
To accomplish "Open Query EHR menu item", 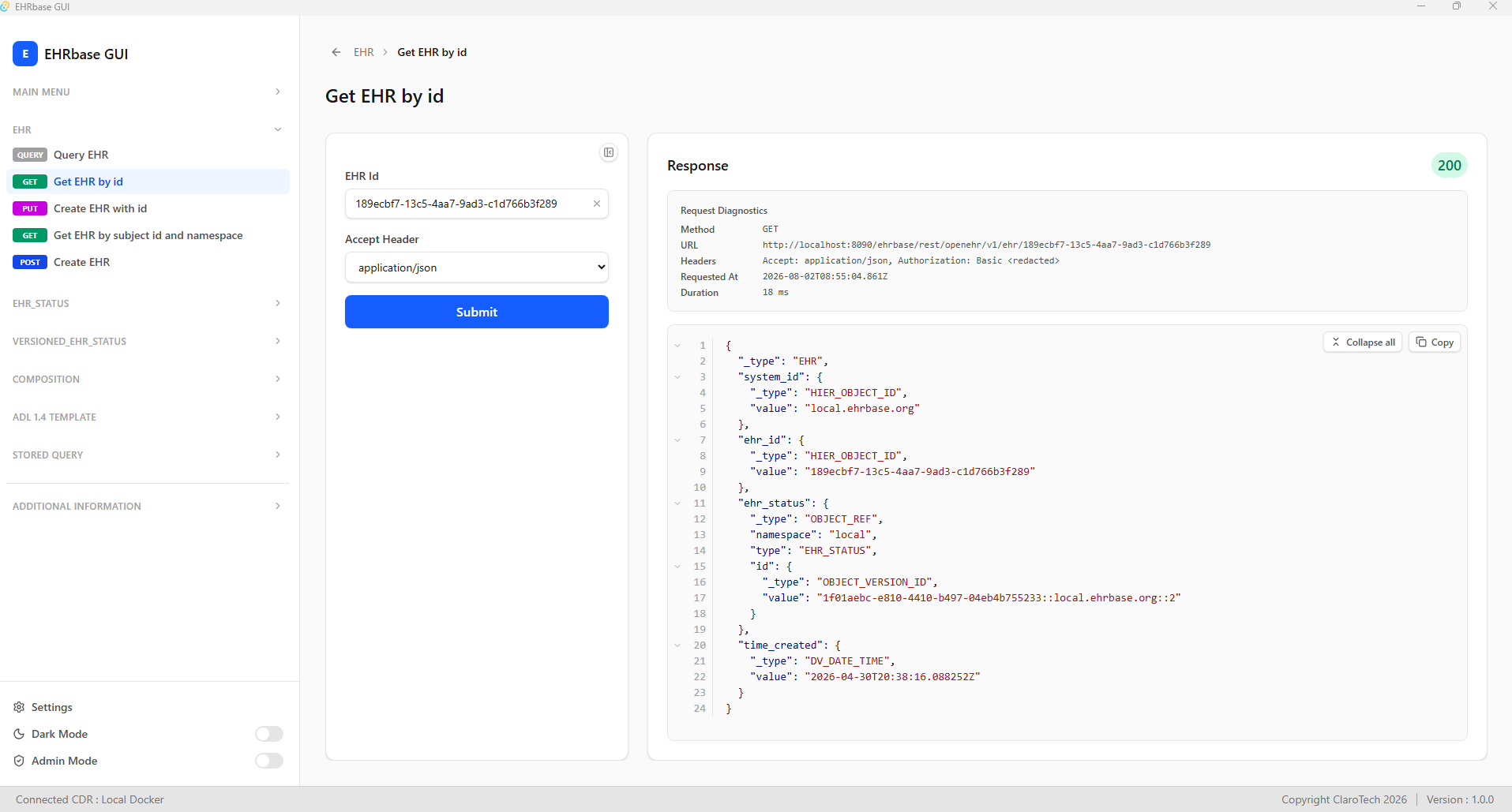I will [x=148, y=155].
